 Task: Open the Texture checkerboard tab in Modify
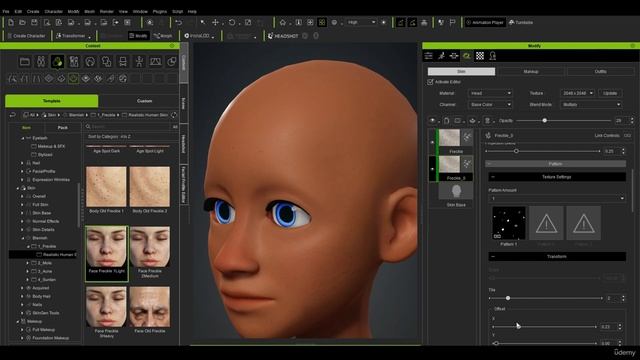480,56
